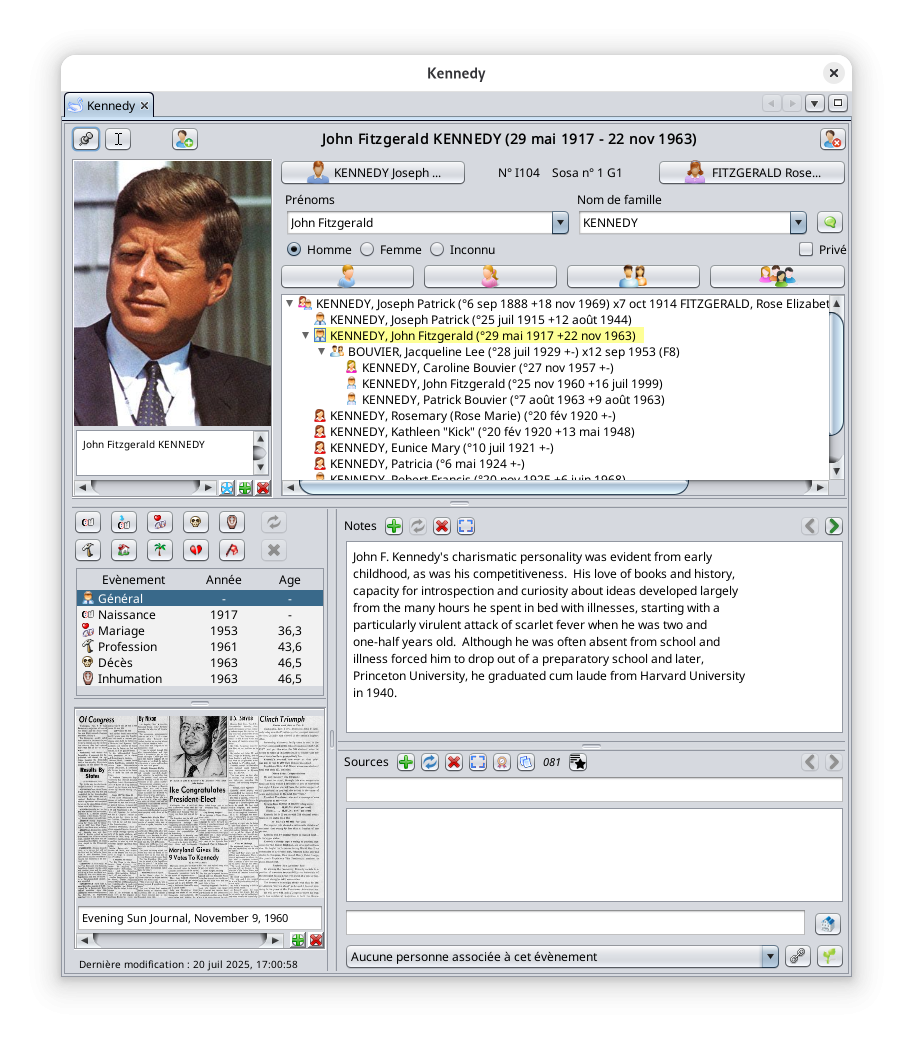The height and width of the screenshot is (1044, 913).
Task: Click green plus to add a source
Action: 406,762
